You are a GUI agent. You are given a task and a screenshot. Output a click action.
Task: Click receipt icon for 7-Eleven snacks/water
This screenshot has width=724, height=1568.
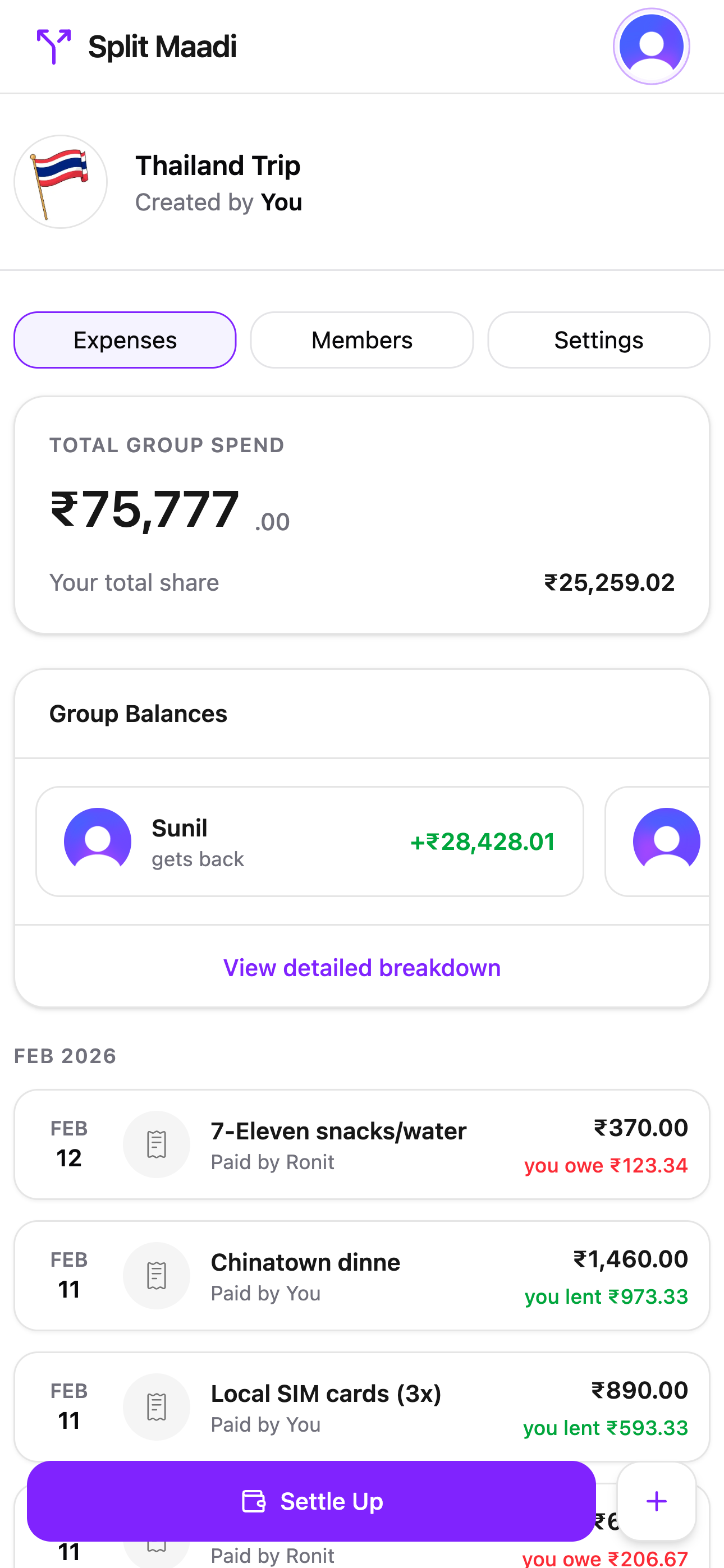point(157,1144)
